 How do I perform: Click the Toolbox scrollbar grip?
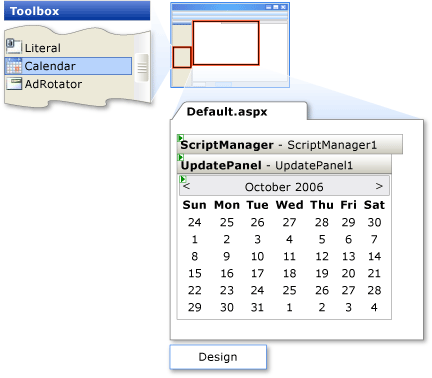pos(142,68)
